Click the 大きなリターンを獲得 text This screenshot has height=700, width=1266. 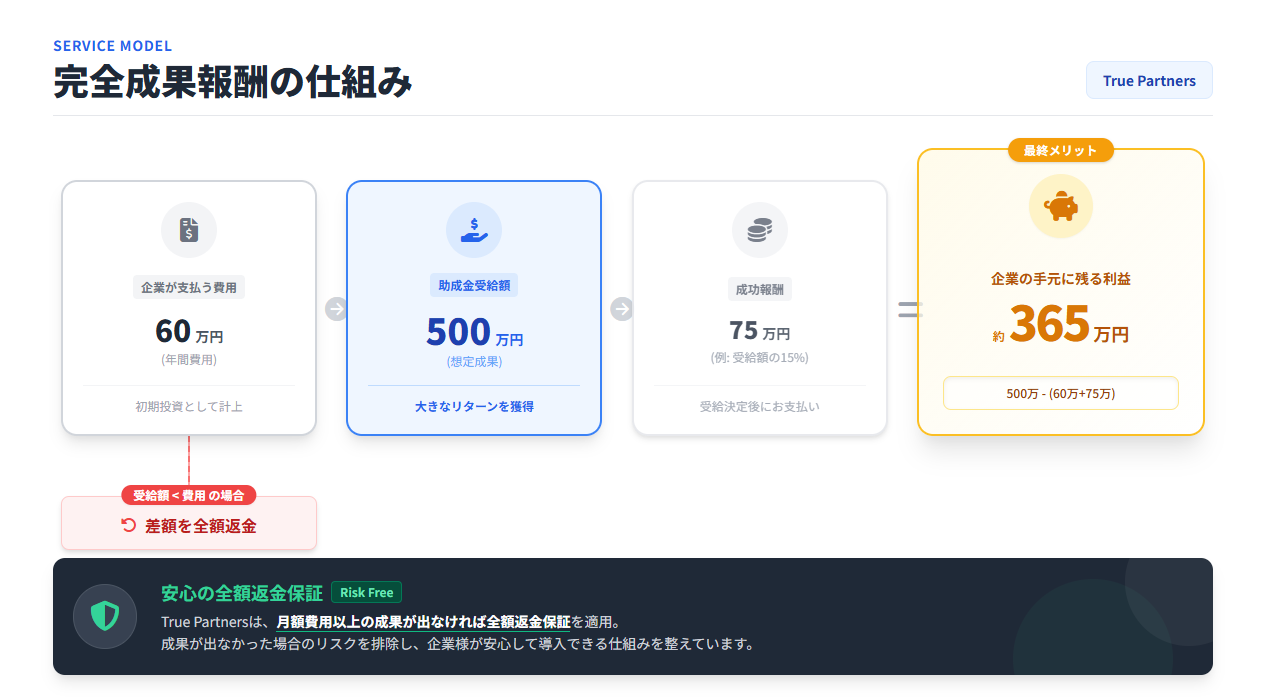(x=474, y=407)
